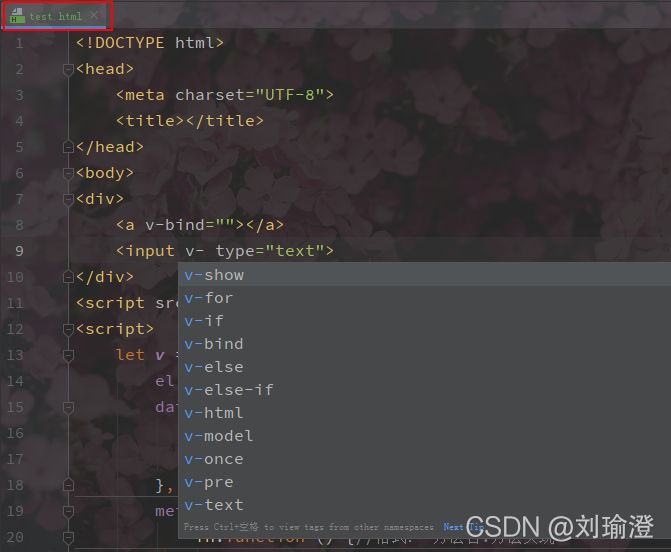Collapse the function fold on line 20
Screen dimensions: 671x552
(x=68, y=537)
